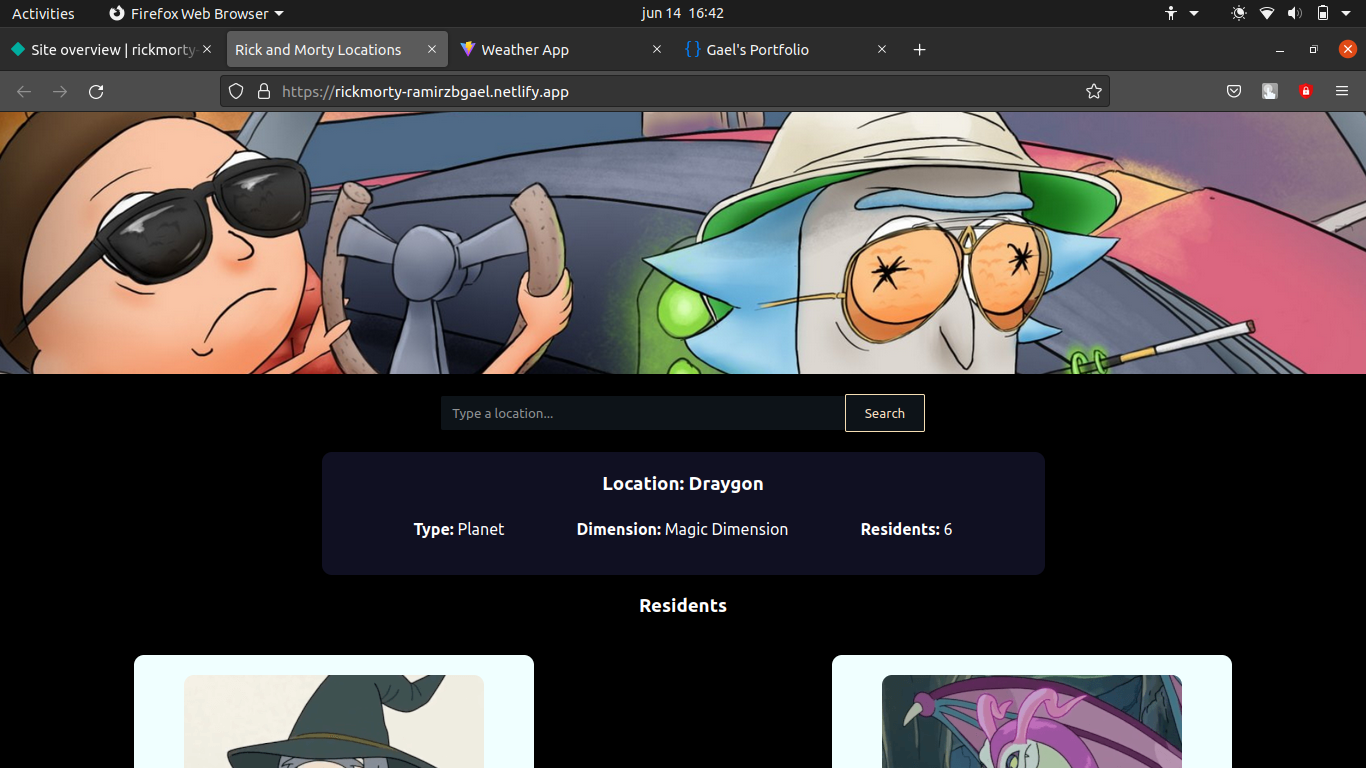Click the shield tracking protection icon
The height and width of the screenshot is (768, 1366).
[235, 91]
